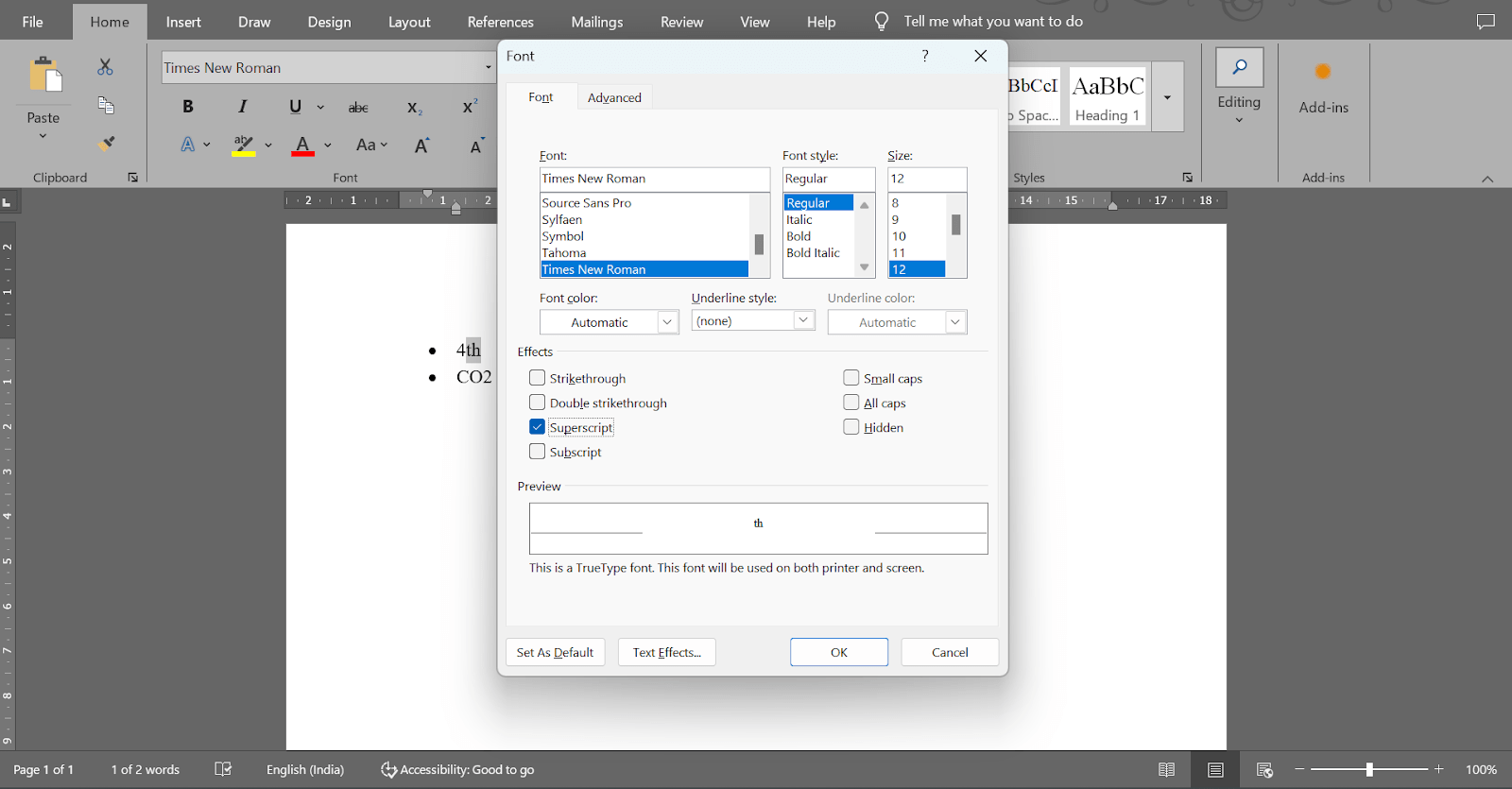Select the Format Painter brush icon
The height and width of the screenshot is (789, 1512).
[107, 144]
